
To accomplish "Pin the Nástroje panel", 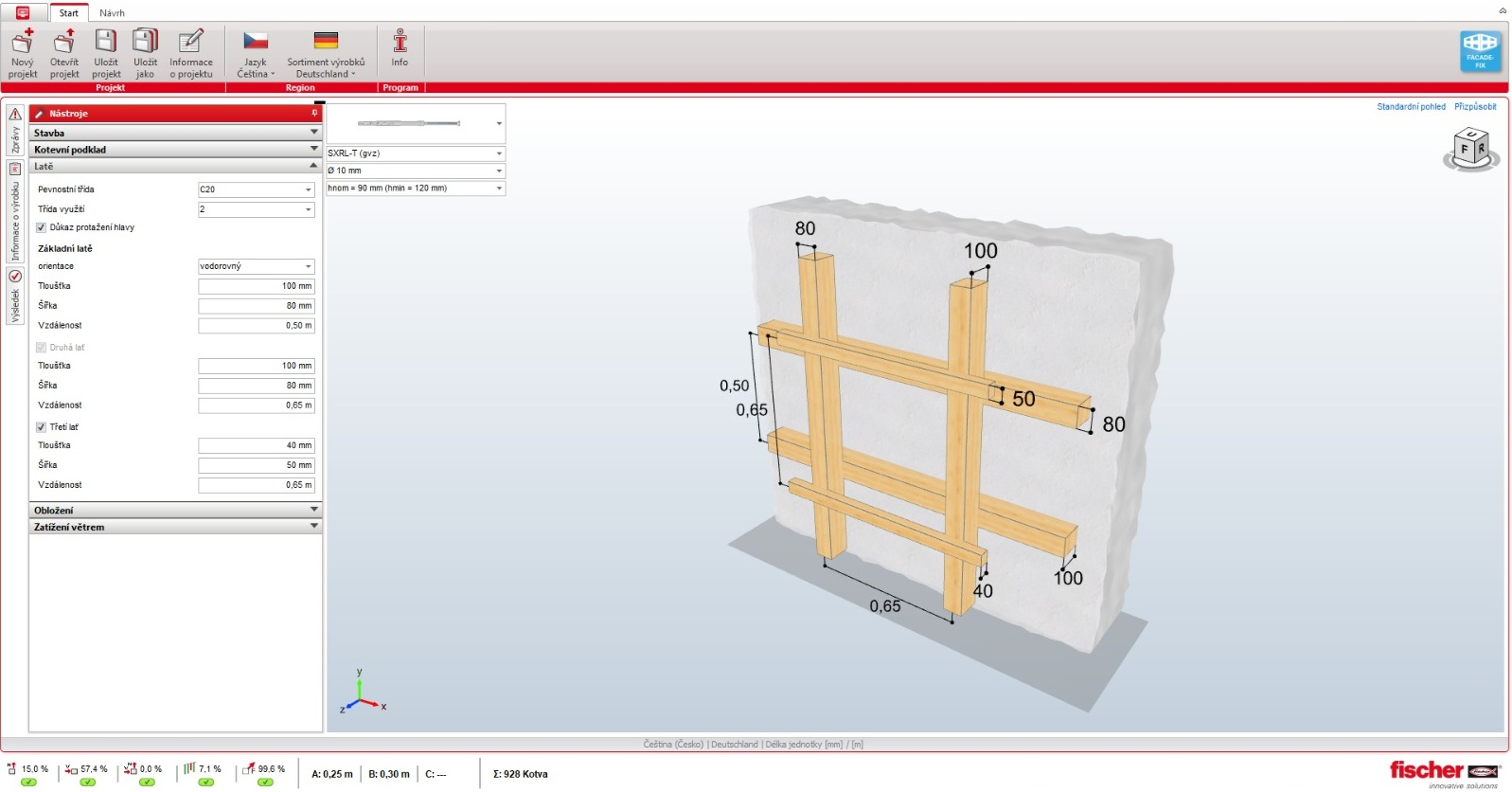I will coord(314,114).
